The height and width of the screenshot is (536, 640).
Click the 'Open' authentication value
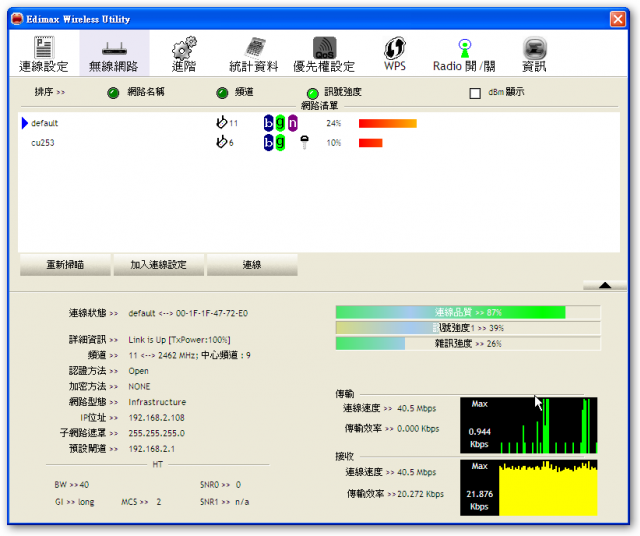coord(138,371)
